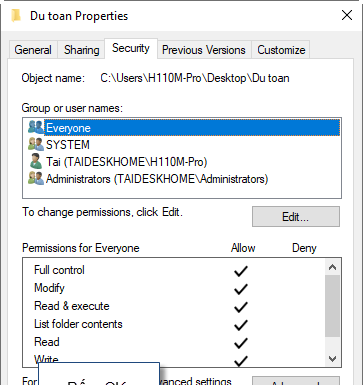The width and height of the screenshot is (363, 385).
Task: Open the Customize tab
Action: (x=281, y=50)
